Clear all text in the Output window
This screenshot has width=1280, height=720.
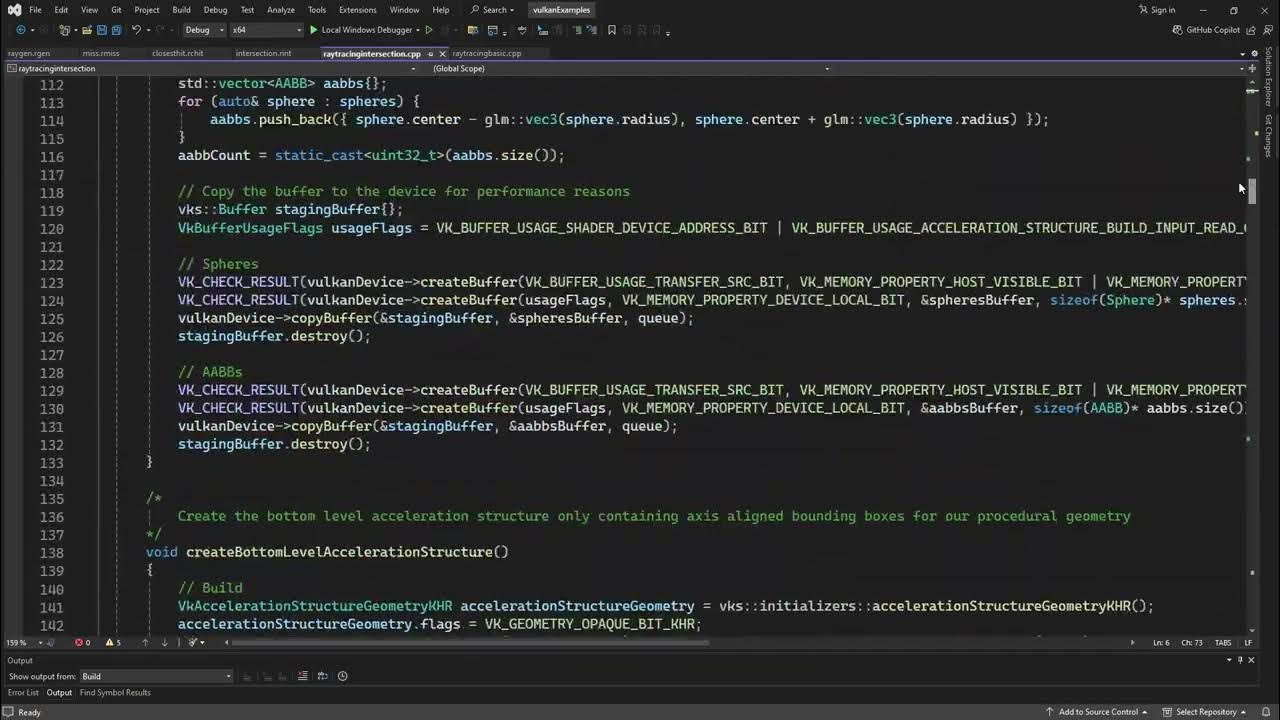coord(302,676)
